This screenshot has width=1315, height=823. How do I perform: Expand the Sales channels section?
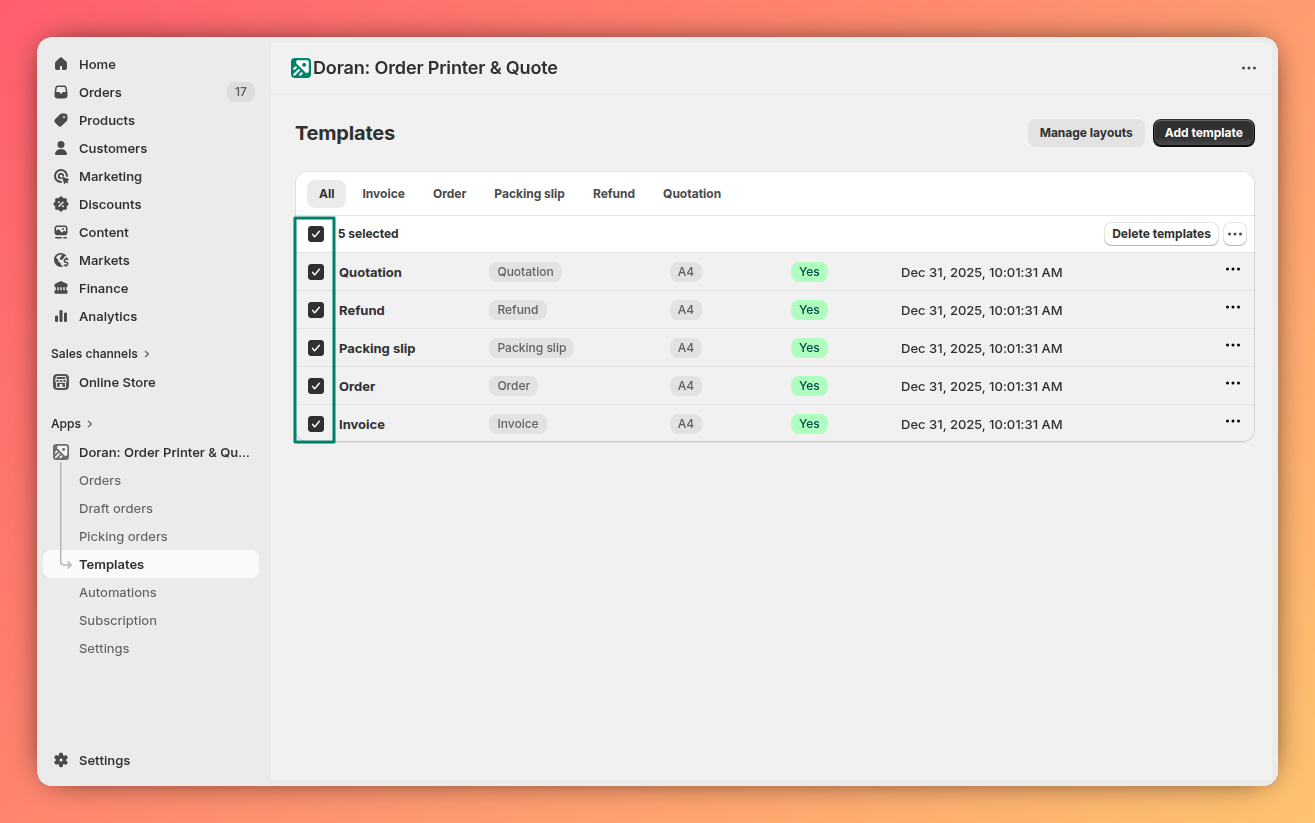click(x=100, y=354)
